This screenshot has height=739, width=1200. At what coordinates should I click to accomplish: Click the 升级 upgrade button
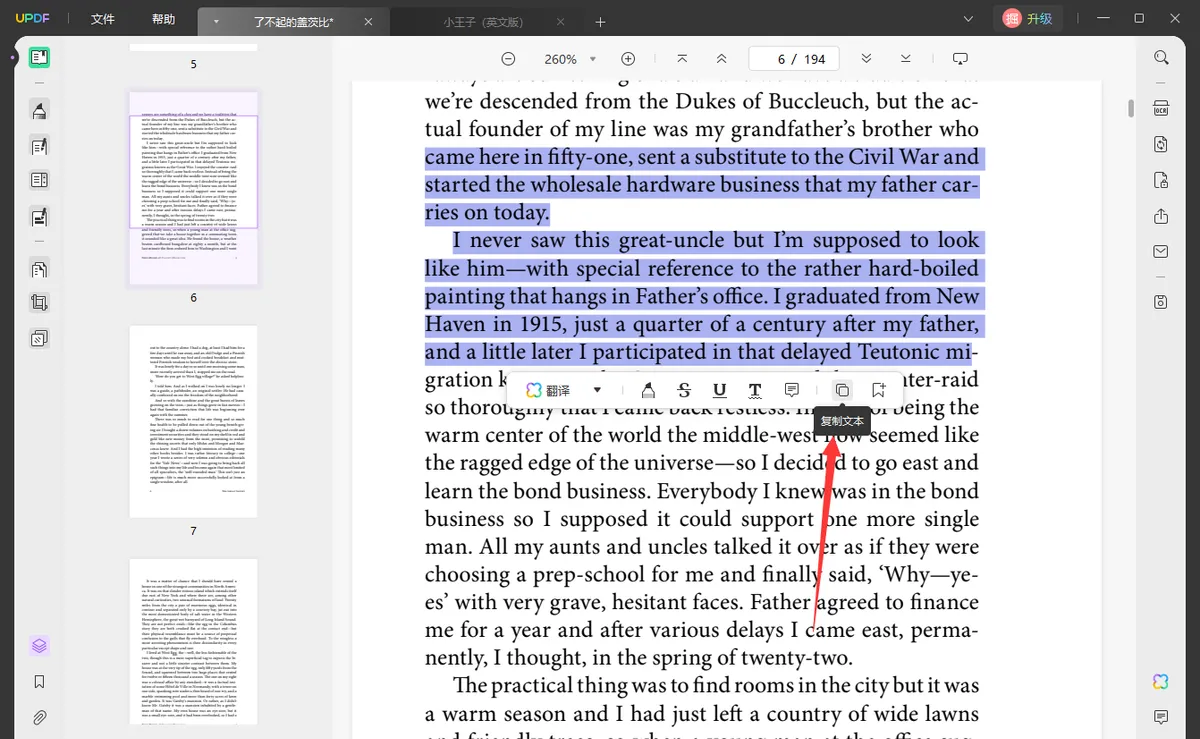[x=1027, y=19]
